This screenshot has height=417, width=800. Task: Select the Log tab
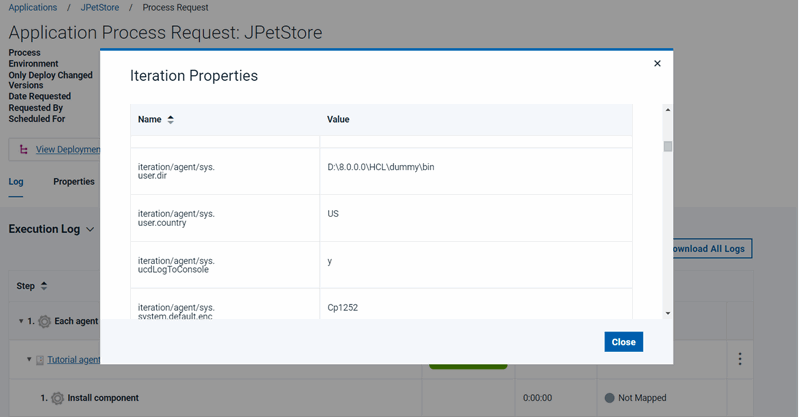pos(16,182)
